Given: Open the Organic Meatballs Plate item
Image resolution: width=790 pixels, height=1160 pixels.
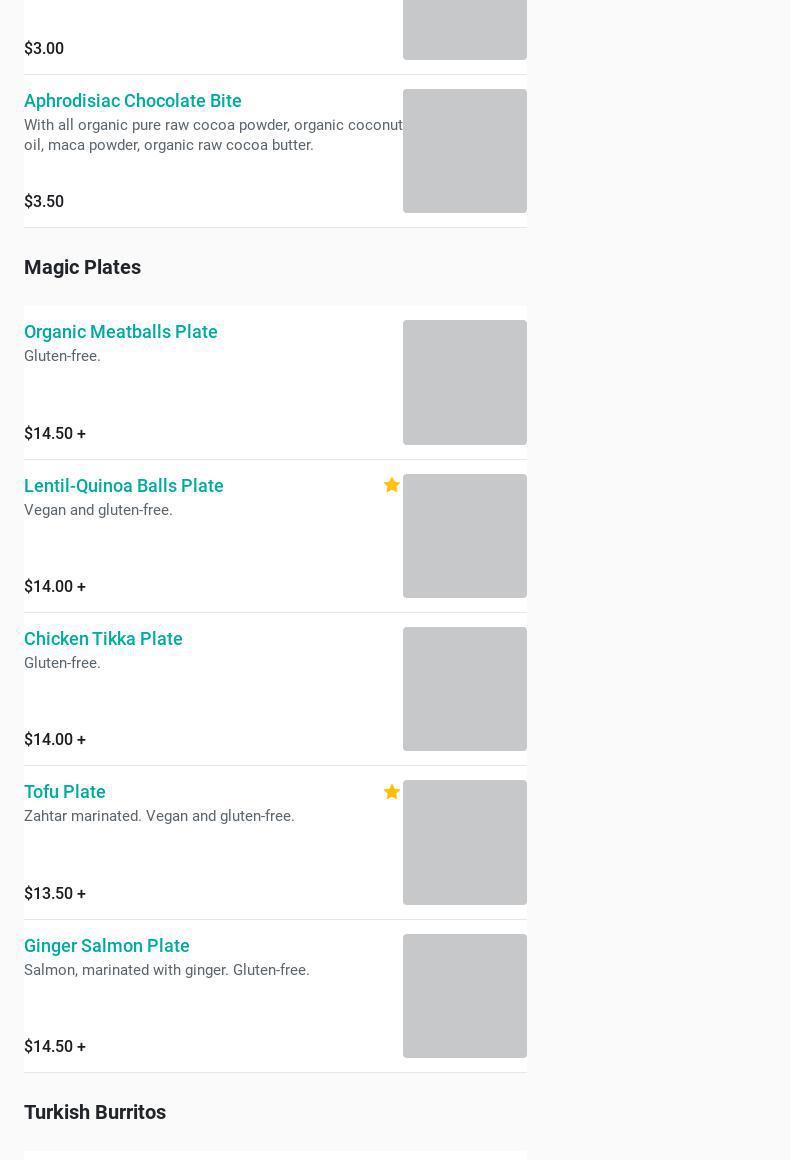Looking at the screenshot, I should (x=121, y=332).
